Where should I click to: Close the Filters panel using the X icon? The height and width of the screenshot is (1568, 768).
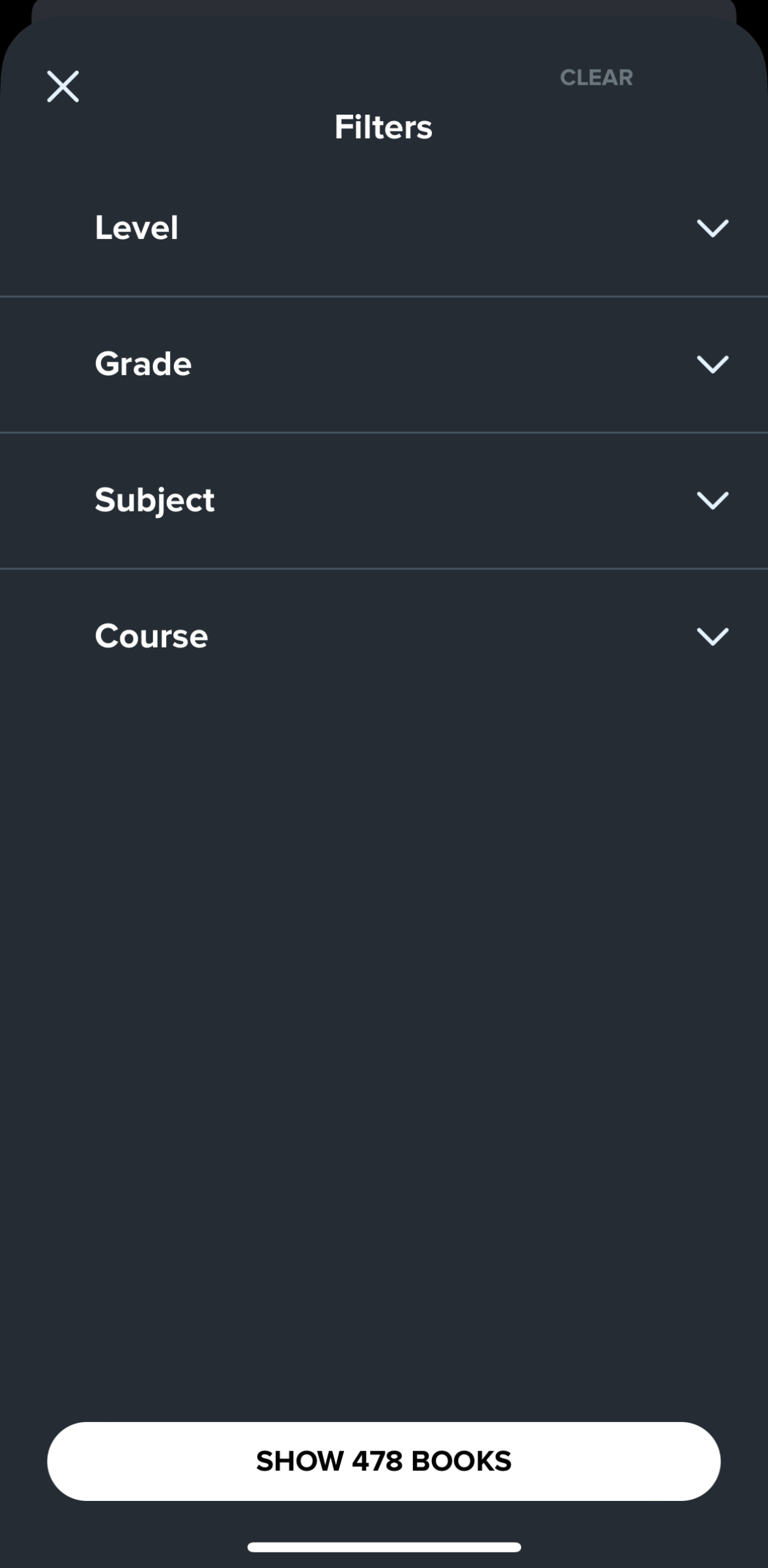click(63, 87)
